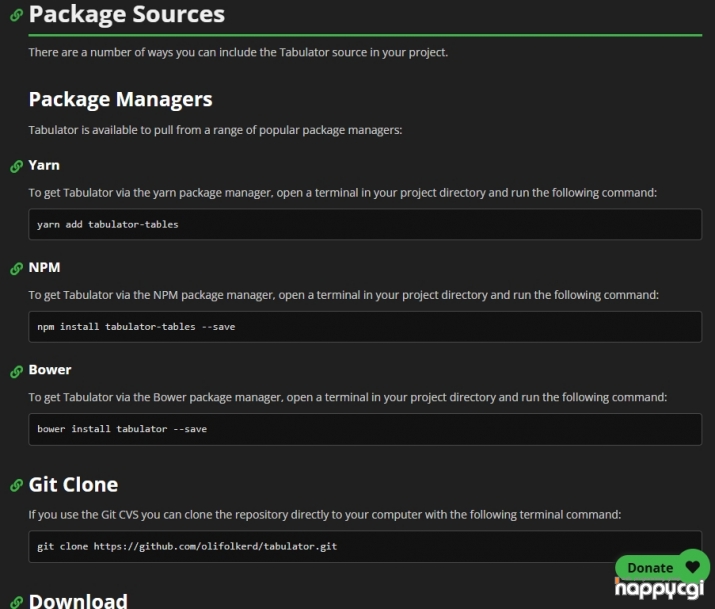Click the anchor link icon next to Bower

pos(16,371)
